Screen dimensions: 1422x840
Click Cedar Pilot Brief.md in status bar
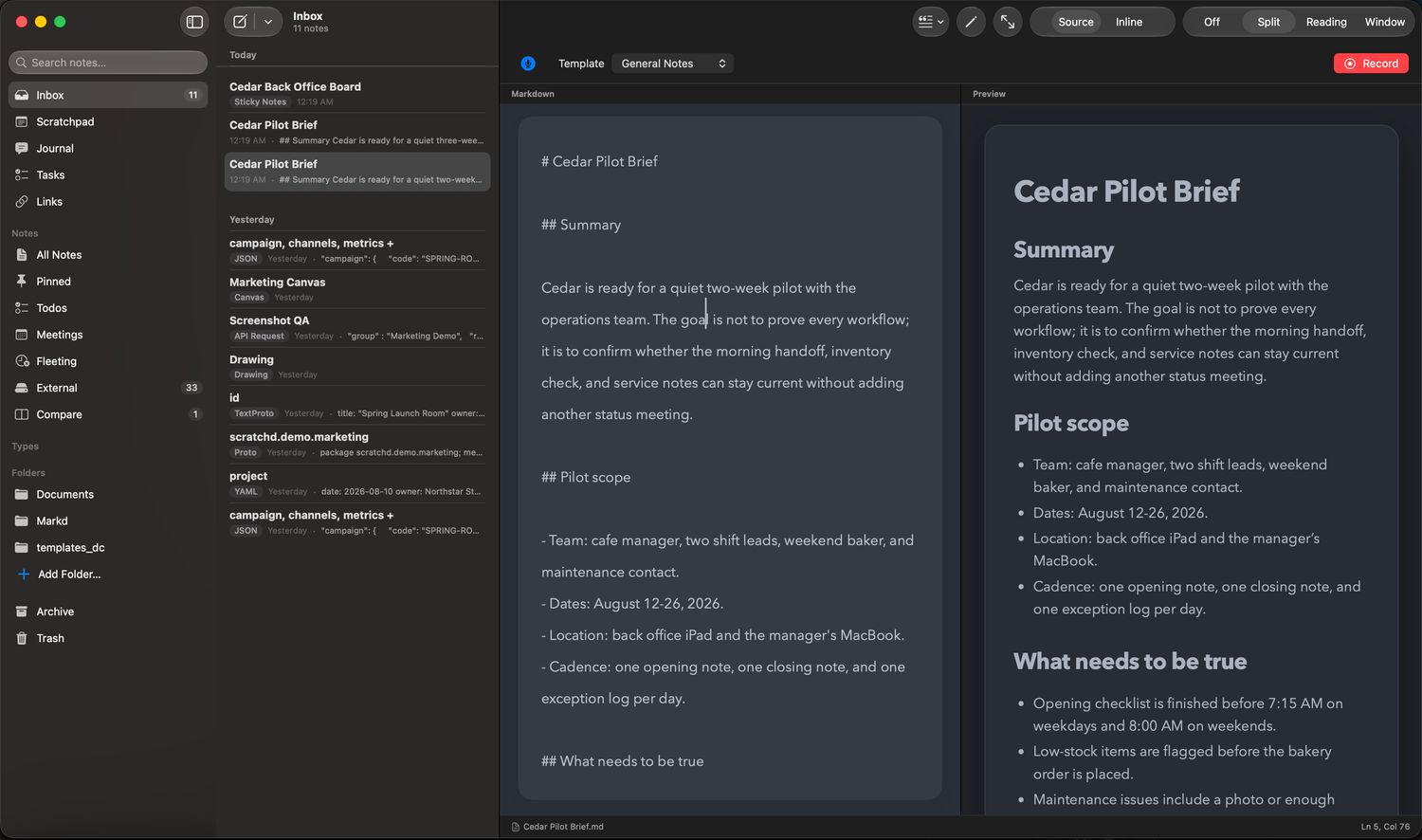coord(557,827)
